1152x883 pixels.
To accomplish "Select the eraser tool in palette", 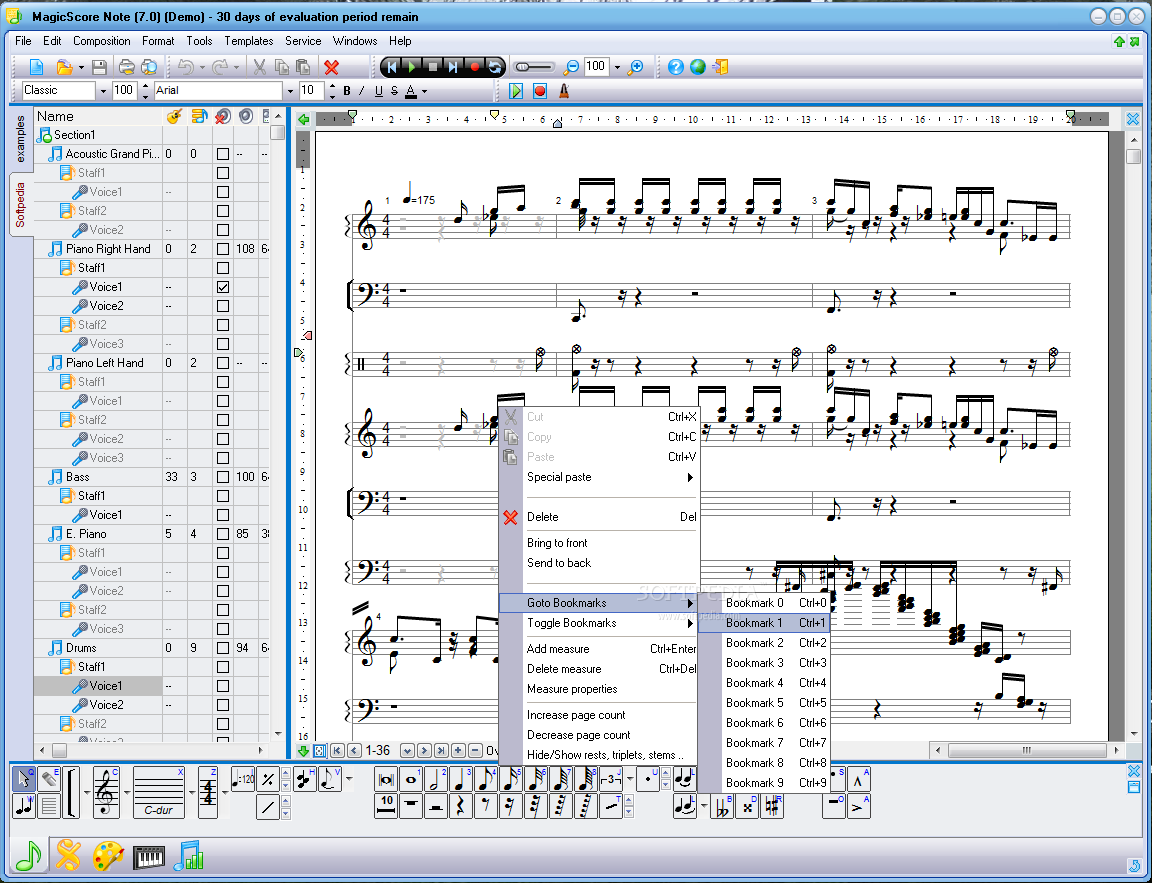I will (48, 779).
